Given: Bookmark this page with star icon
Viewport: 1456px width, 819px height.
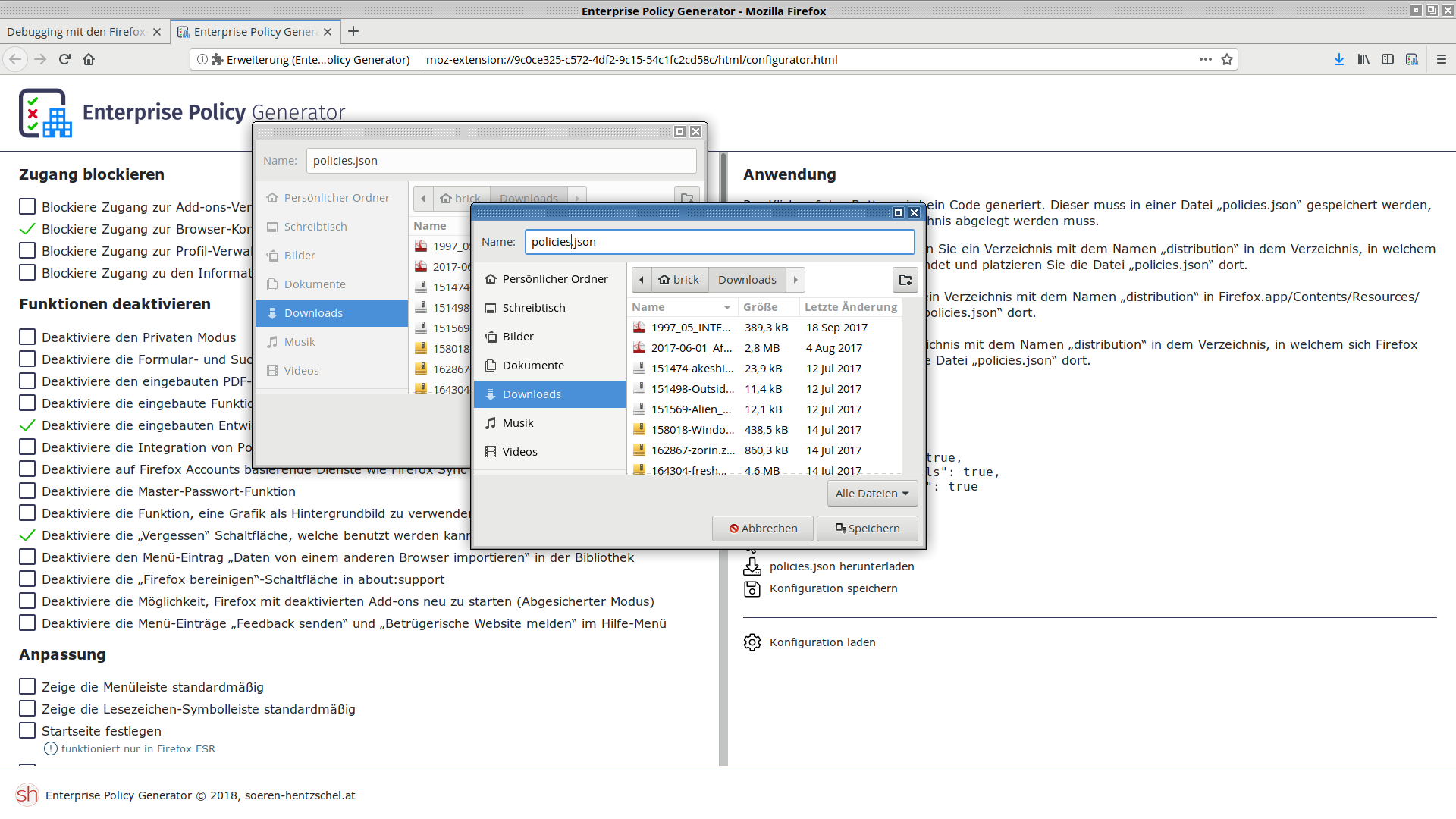Looking at the screenshot, I should (x=1227, y=59).
